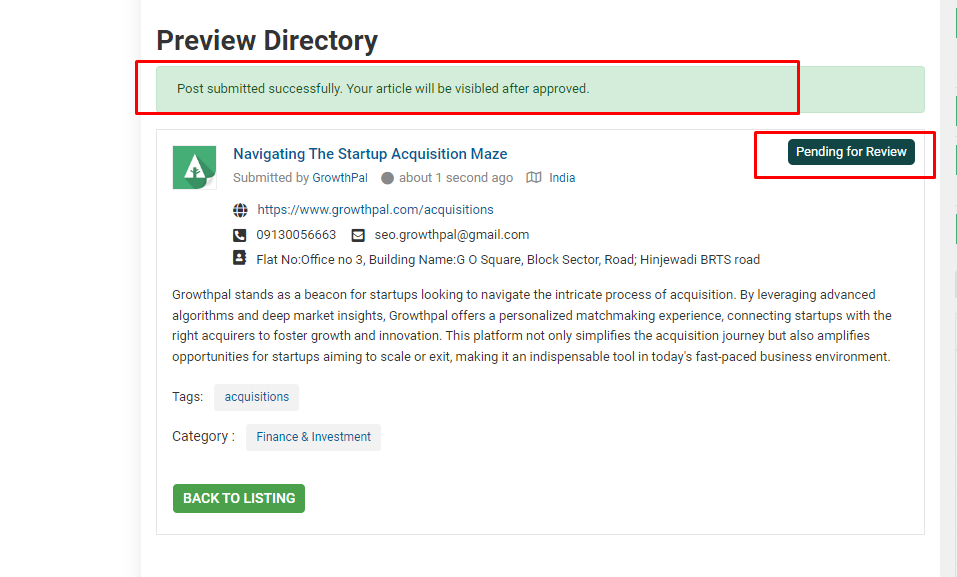Open GrowthPal submitter profile link
Image resolution: width=957 pixels, height=577 pixels.
[340, 178]
